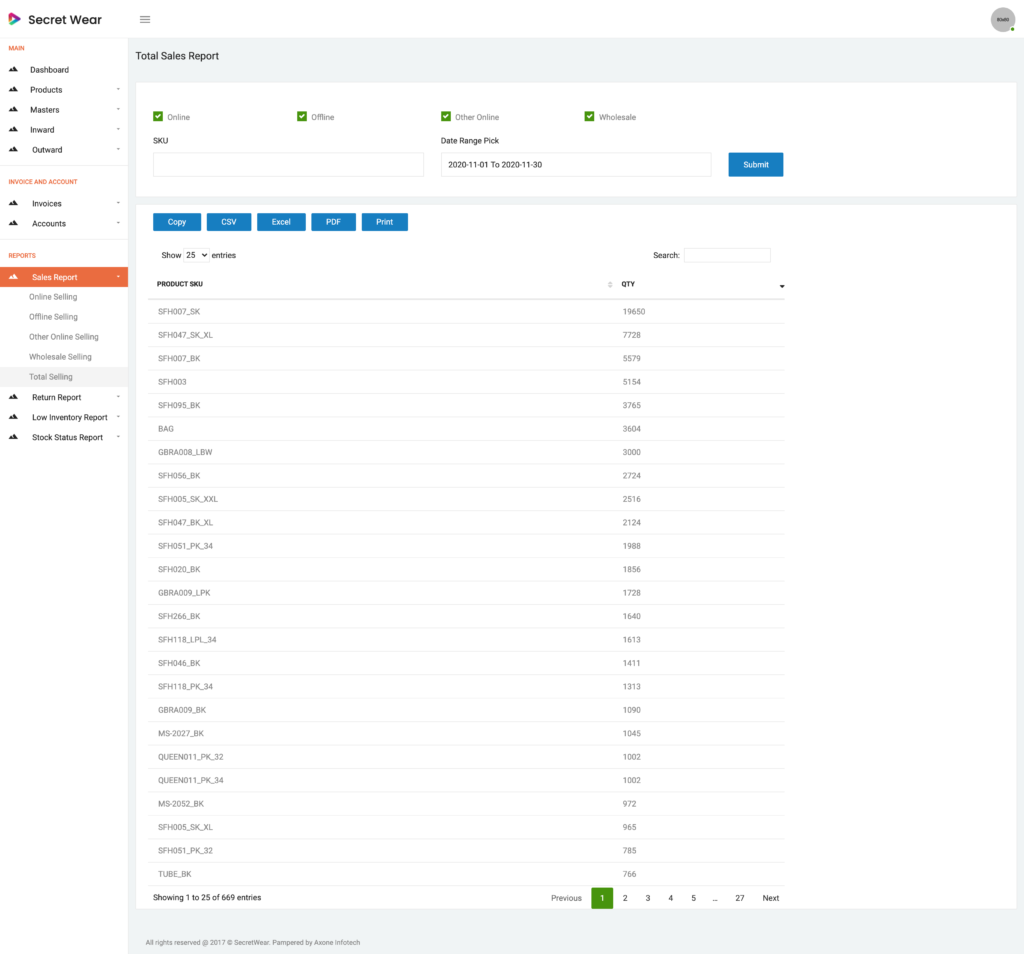Open the Show entries dropdown
The image size is (1024, 954).
[x=196, y=255]
